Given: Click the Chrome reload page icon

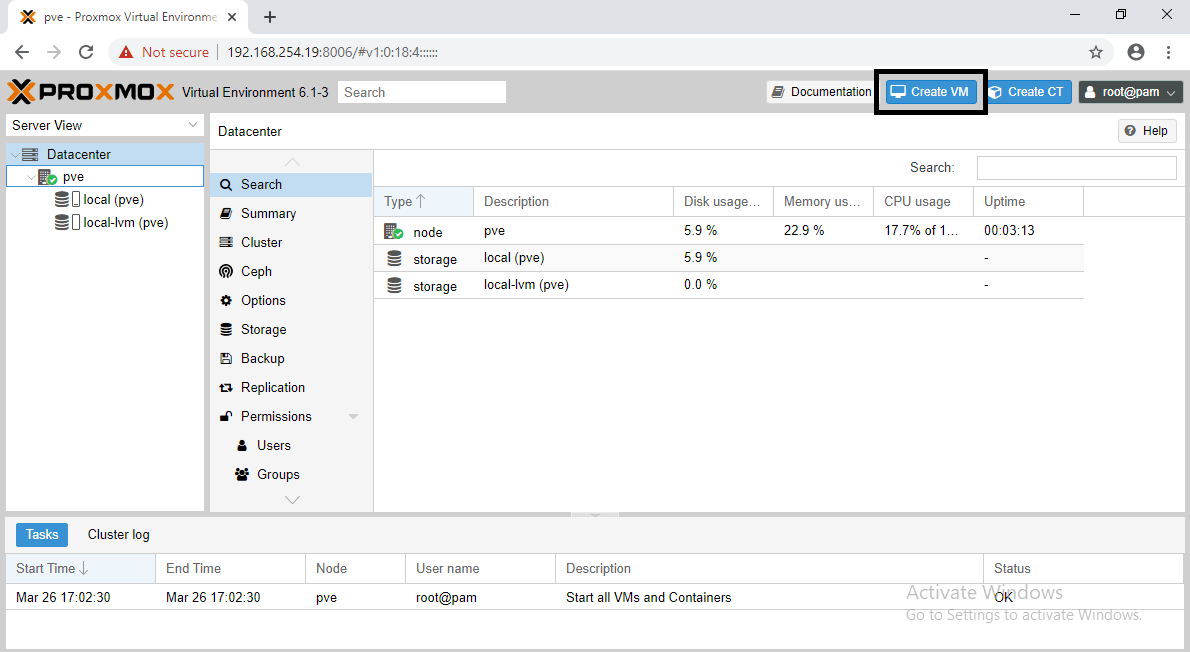Looking at the screenshot, I should (86, 52).
